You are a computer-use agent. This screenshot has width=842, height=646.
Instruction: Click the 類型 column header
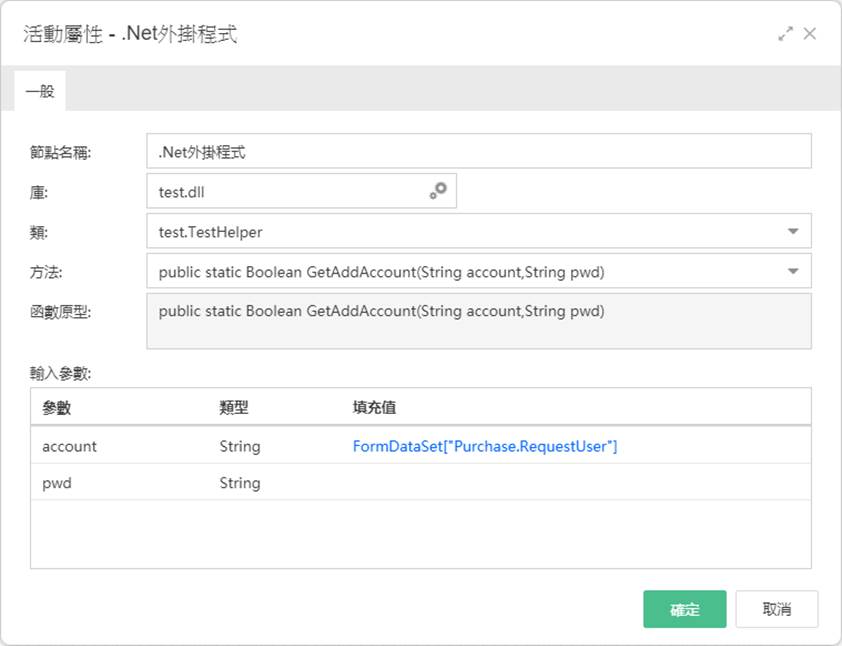tap(234, 408)
